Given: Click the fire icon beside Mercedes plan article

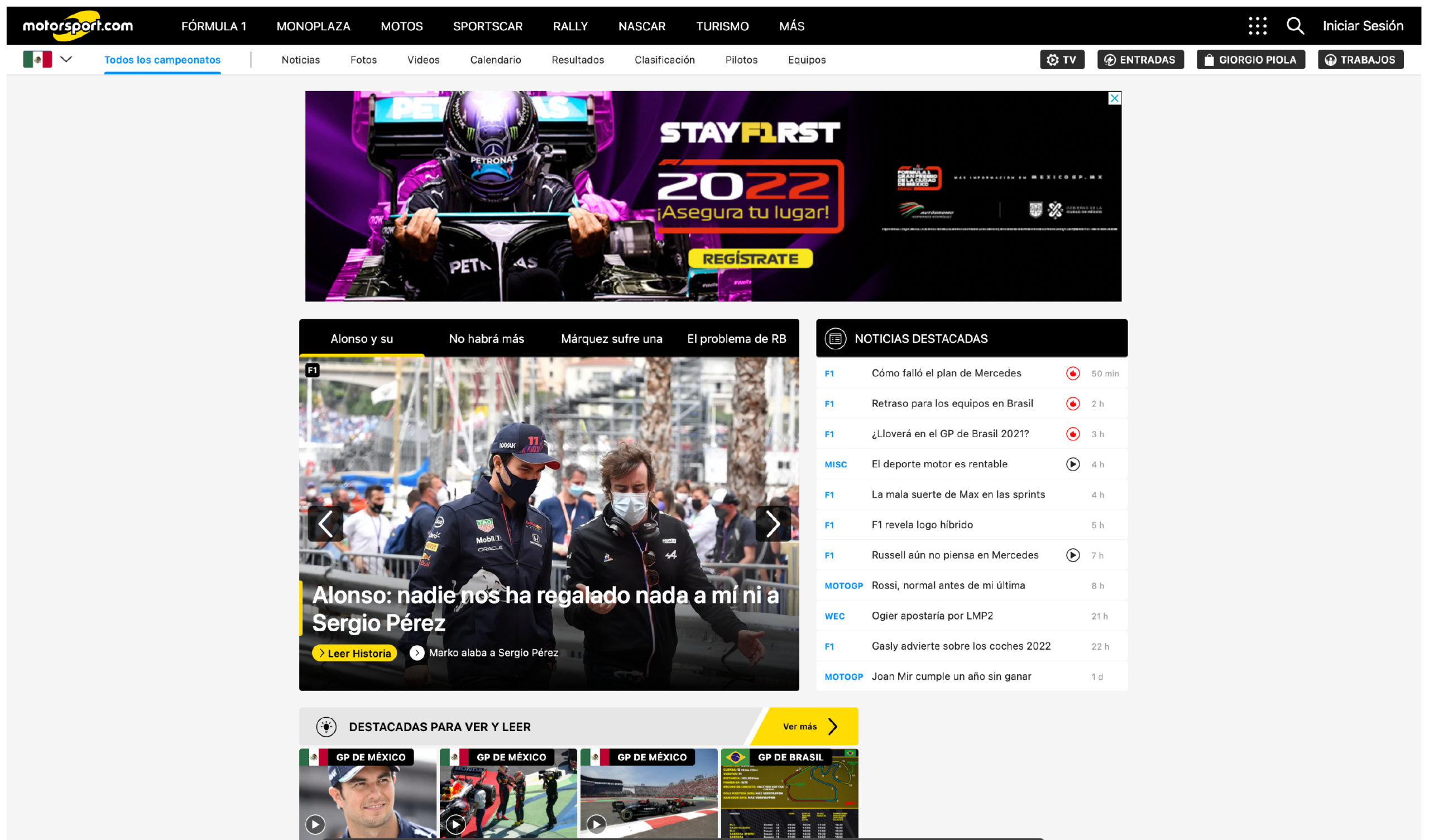Looking at the screenshot, I should (x=1072, y=373).
